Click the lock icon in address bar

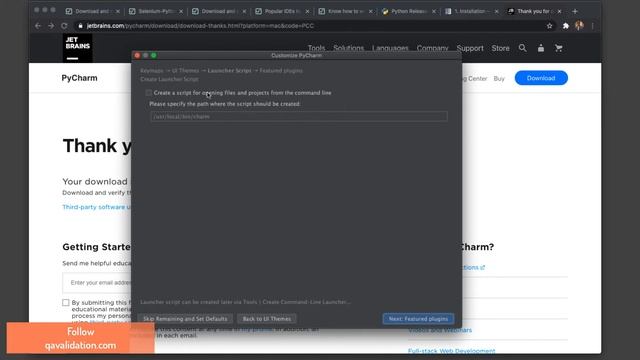point(80,26)
